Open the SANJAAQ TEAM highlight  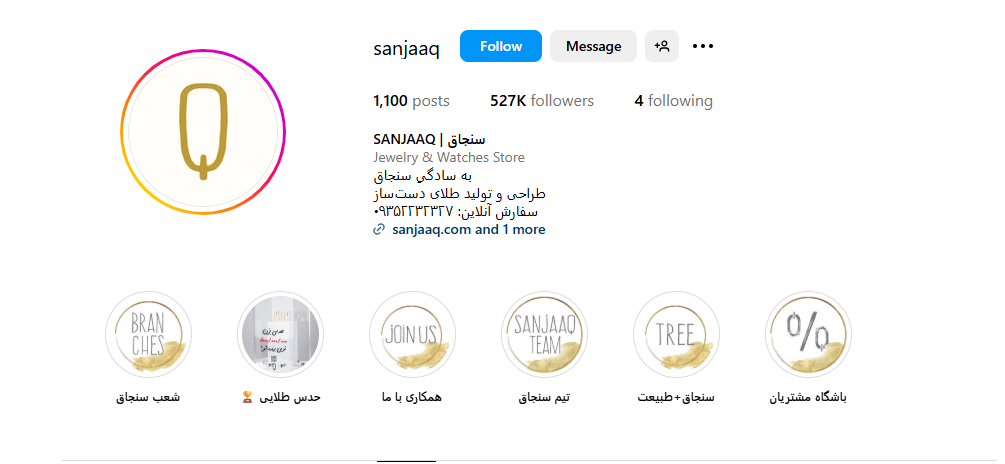click(544, 335)
